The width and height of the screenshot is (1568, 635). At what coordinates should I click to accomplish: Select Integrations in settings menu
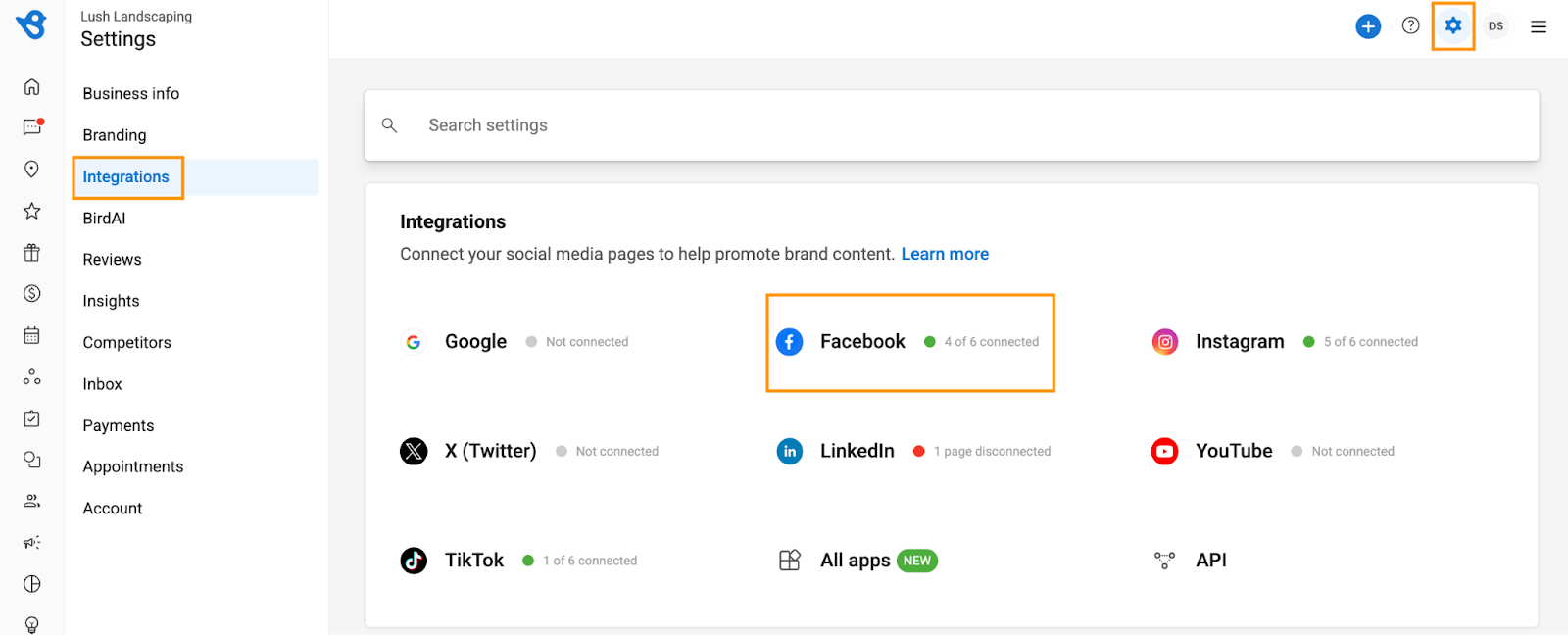tap(126, 177)
